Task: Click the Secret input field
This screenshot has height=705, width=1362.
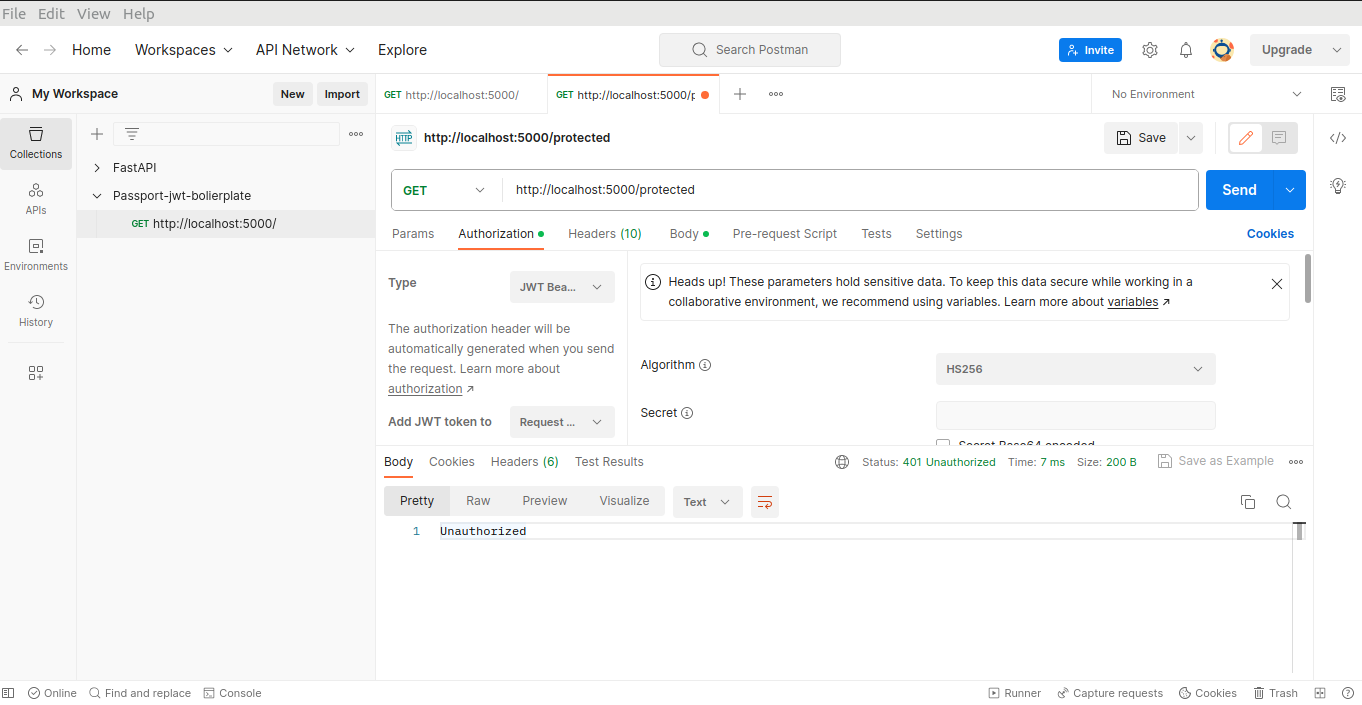Action: coord(1076,415)
